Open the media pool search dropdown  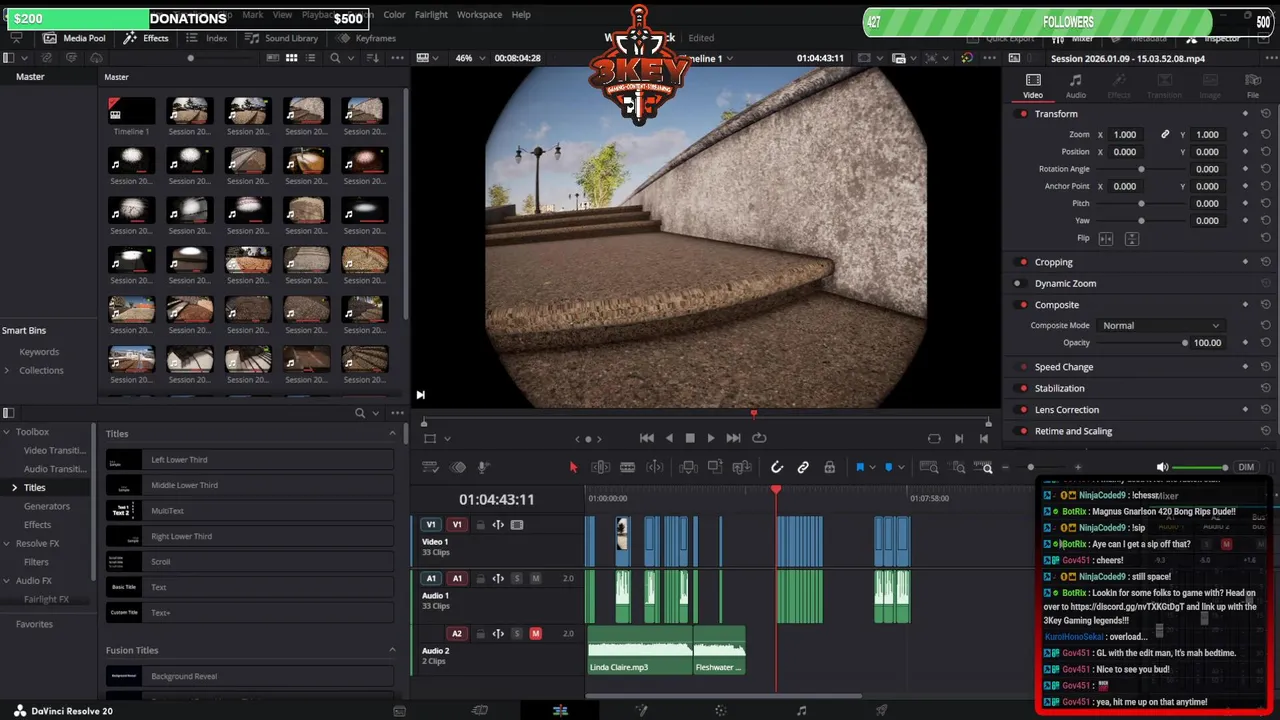[x=349, y=58]
